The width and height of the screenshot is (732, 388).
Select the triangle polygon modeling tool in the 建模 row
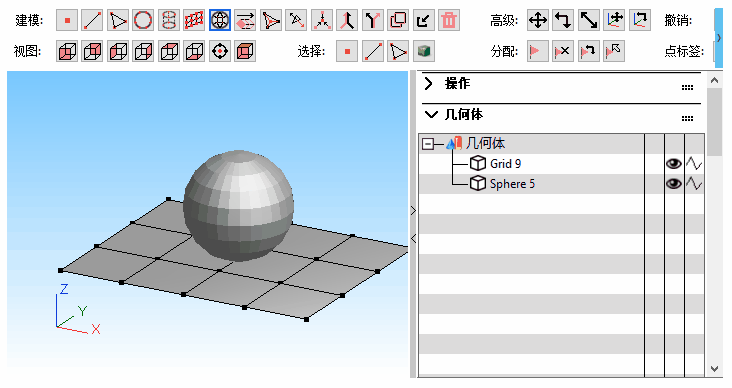click(x=118, y=20)
